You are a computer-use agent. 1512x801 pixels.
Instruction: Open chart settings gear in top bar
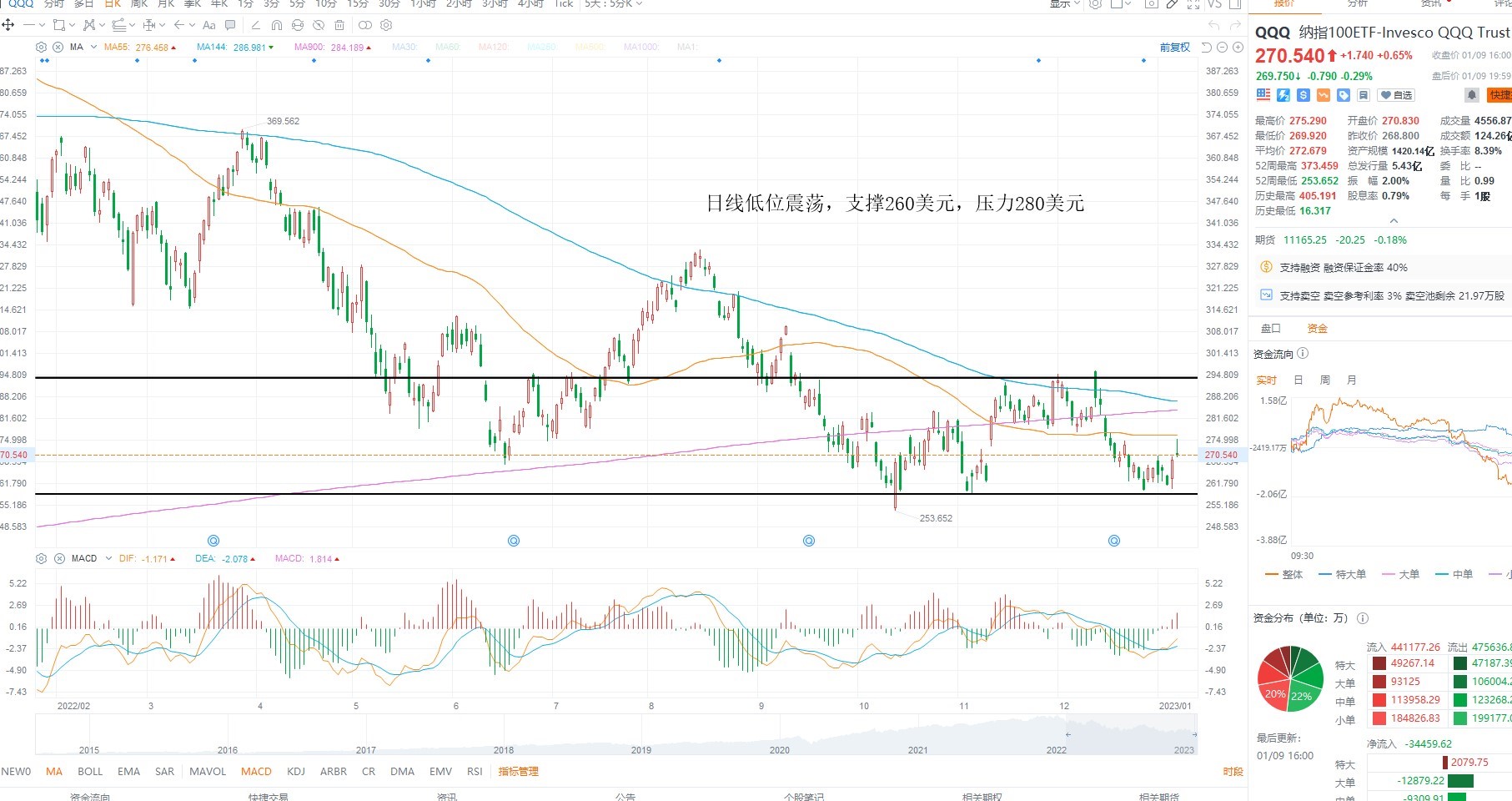[1096, 3]
